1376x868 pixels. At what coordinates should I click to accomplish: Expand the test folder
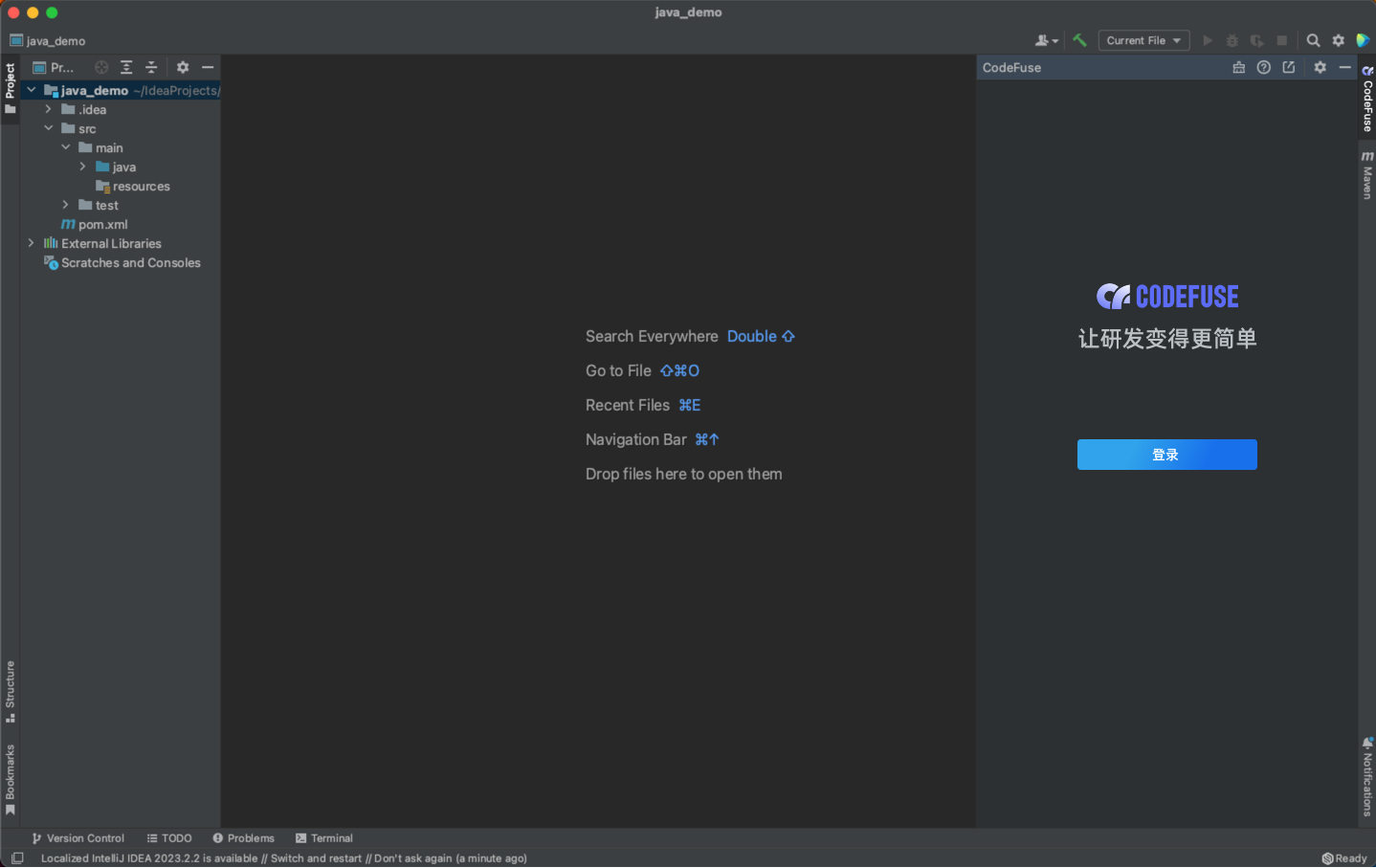click(x=66, y=205)
